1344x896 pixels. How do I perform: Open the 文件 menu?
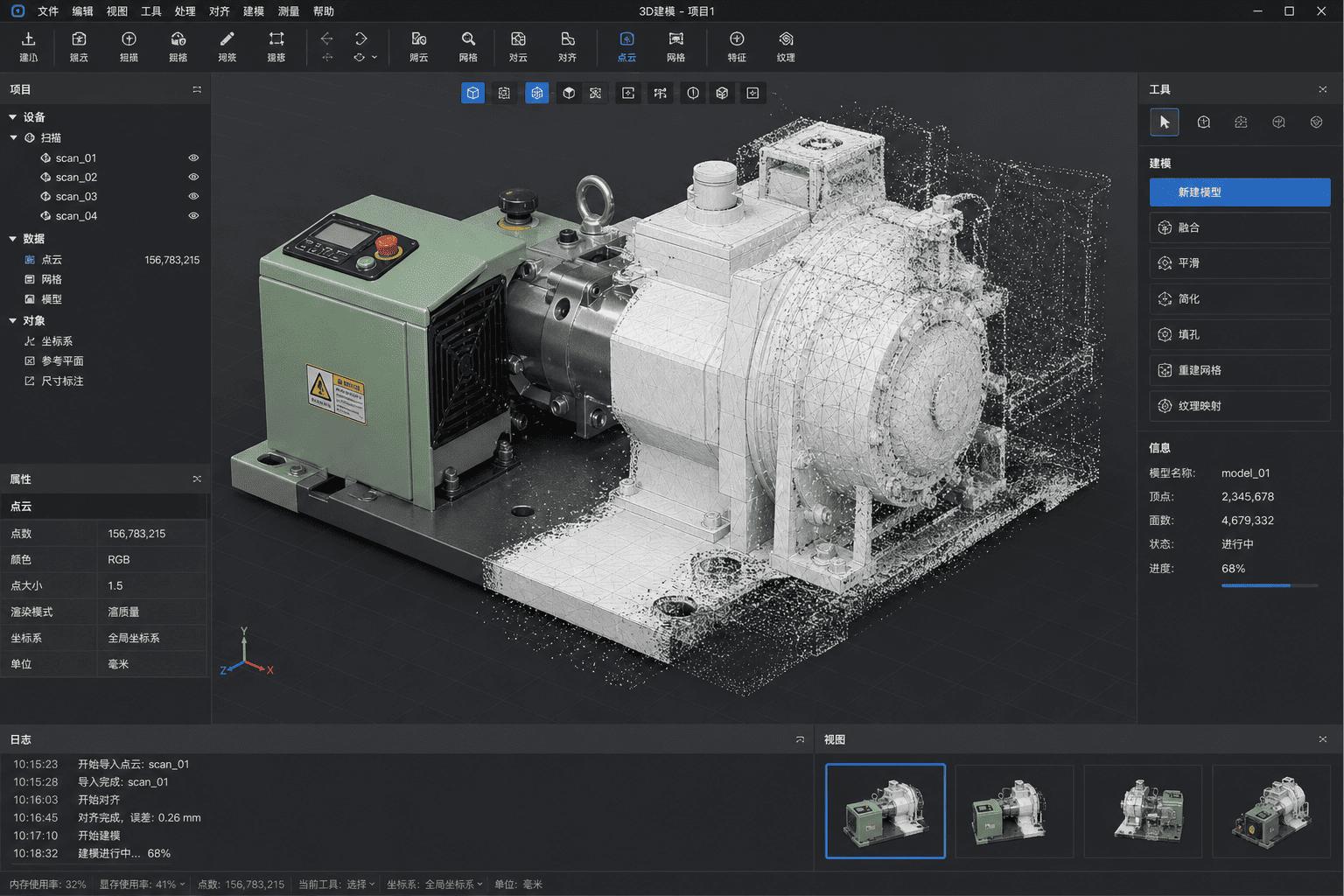click(x=48, y=11)
